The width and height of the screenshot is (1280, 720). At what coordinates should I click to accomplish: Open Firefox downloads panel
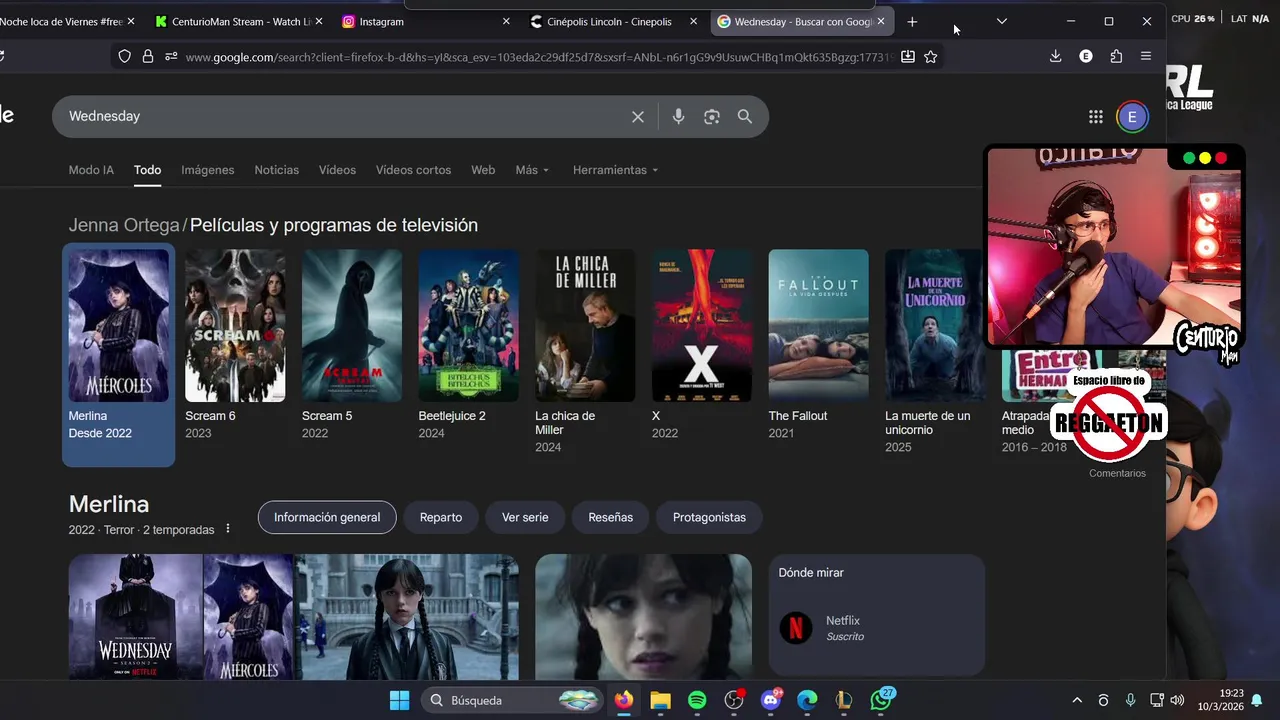(x=1055, y=57)
